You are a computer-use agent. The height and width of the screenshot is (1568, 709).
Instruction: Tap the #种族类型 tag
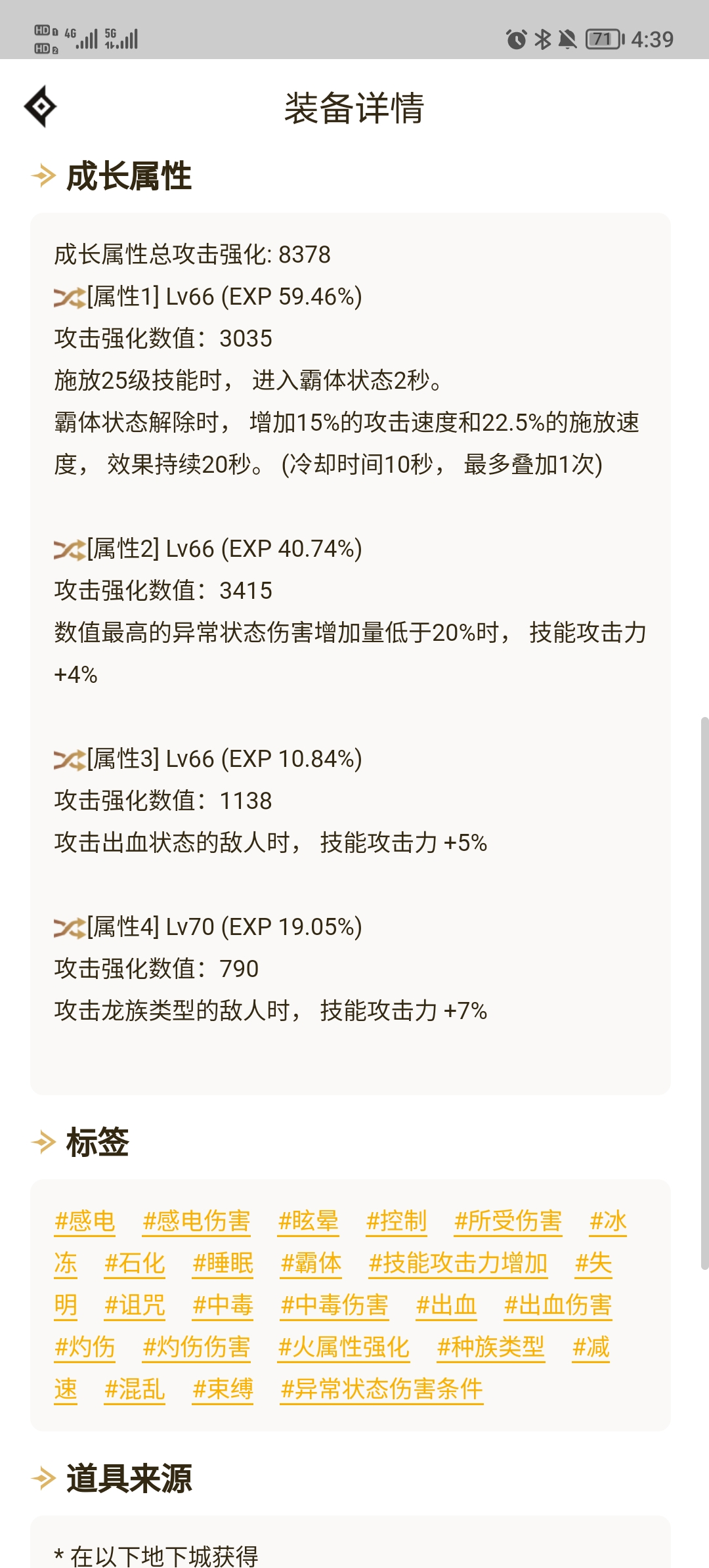[491, 1347]
